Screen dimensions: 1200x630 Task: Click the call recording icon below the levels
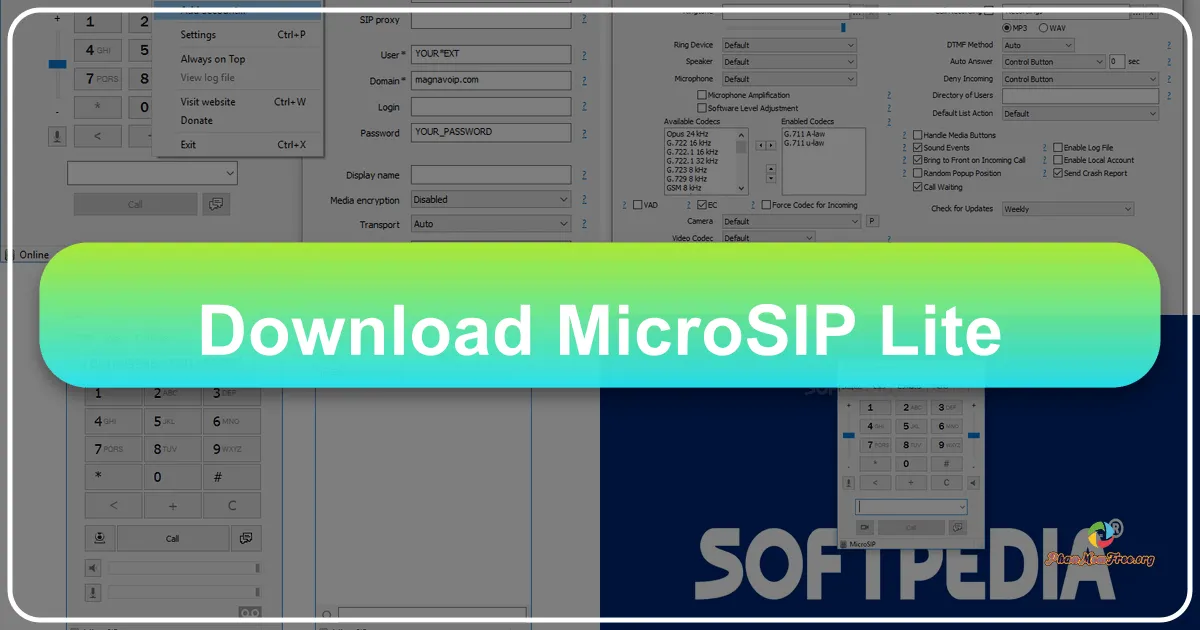[250, 612]
